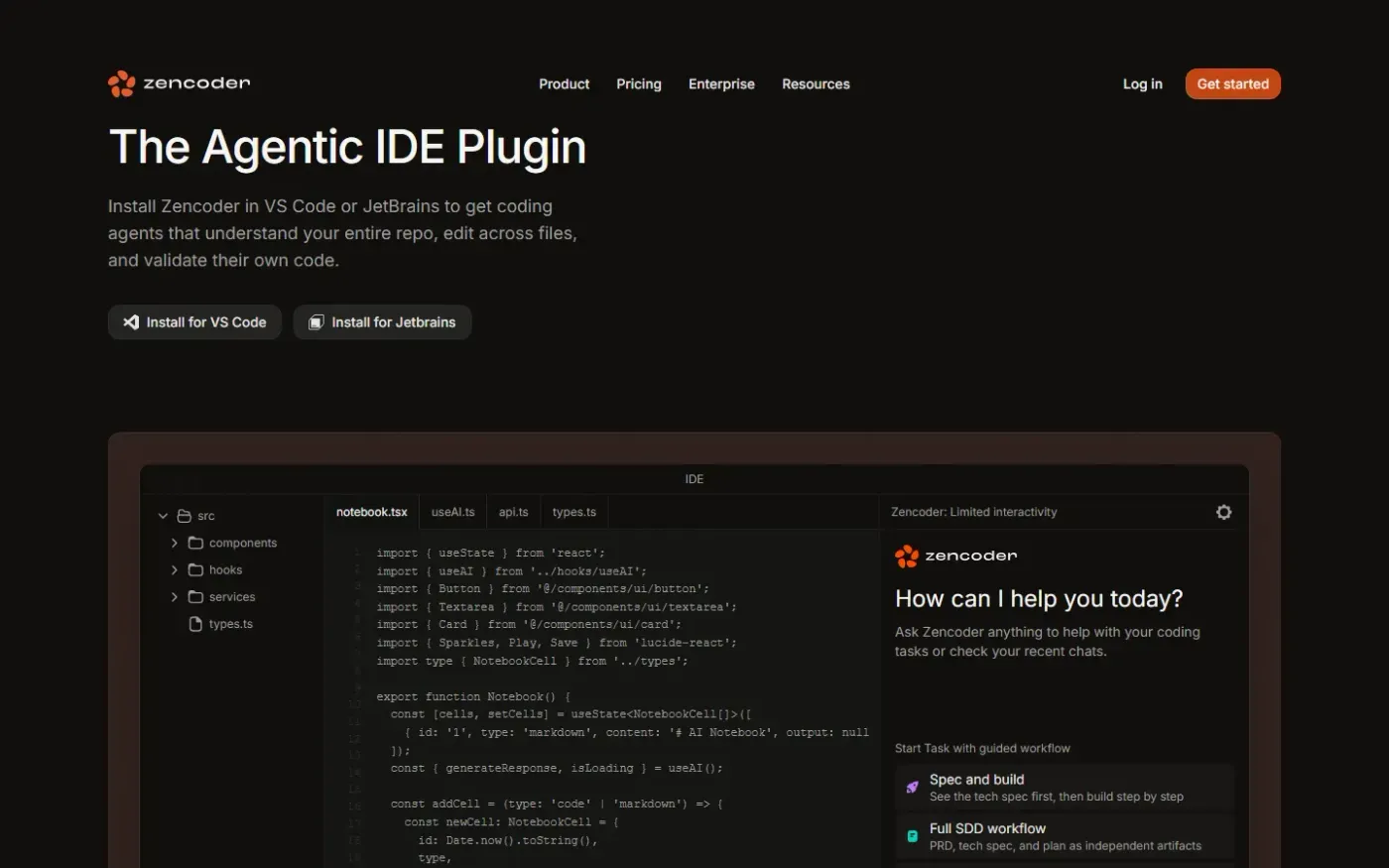
Task: Expand the hooks folder chevron
Action: coord(175,569)
